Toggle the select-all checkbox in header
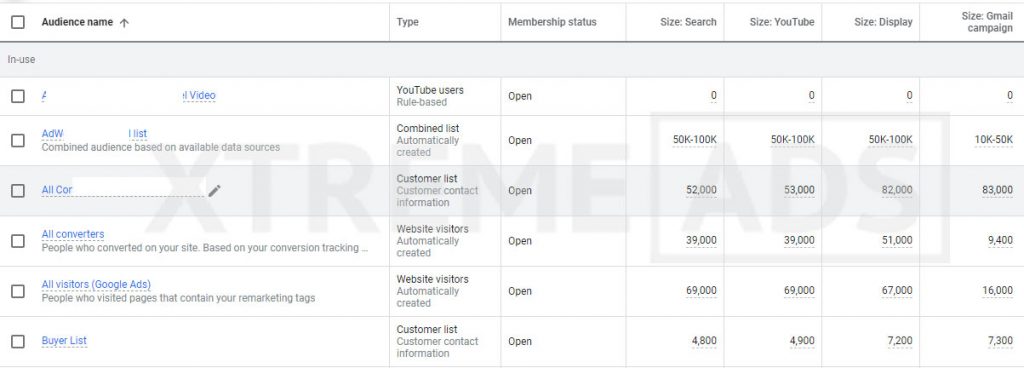Viewport: 1024px width, 368px height. click(x=18, y=22)
